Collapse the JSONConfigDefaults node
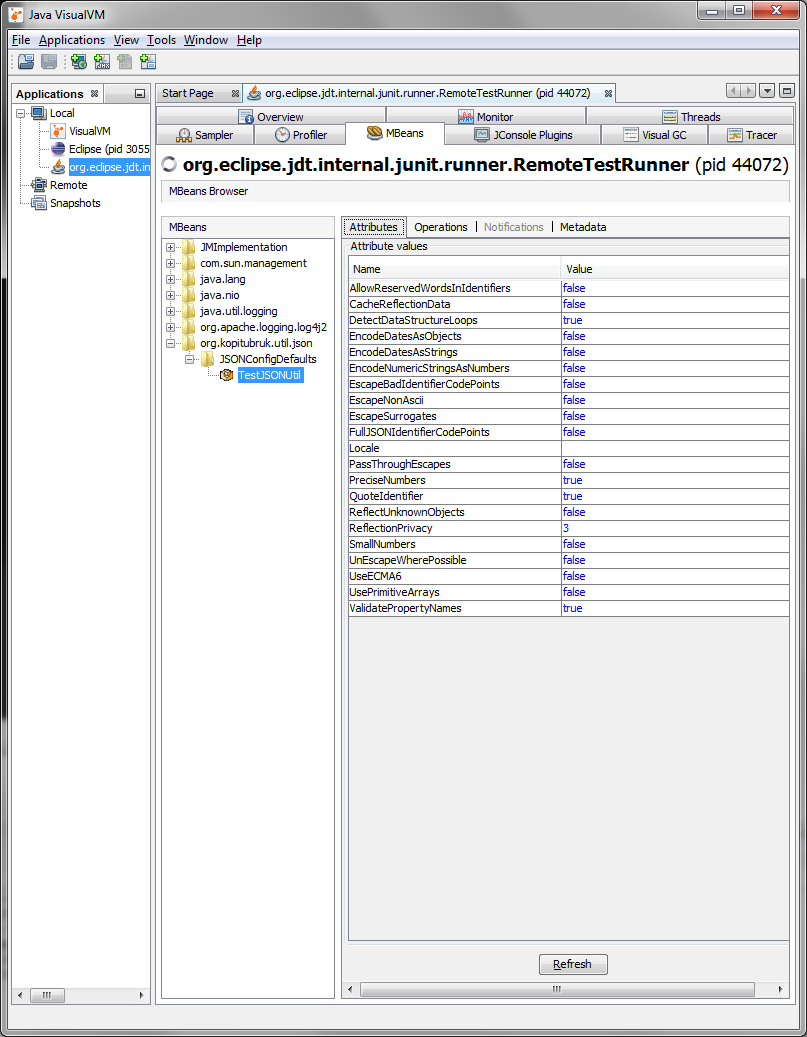807x1037 pixels. 189,359
